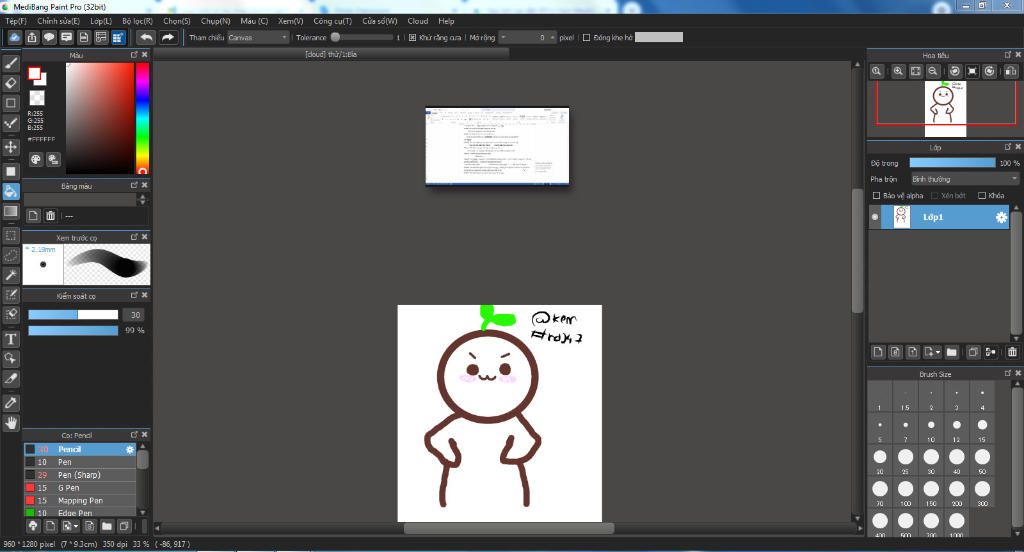Open the Tham chiếu Canvas dropdown
Screen dimensions: 1024x552
coord(257,37)
